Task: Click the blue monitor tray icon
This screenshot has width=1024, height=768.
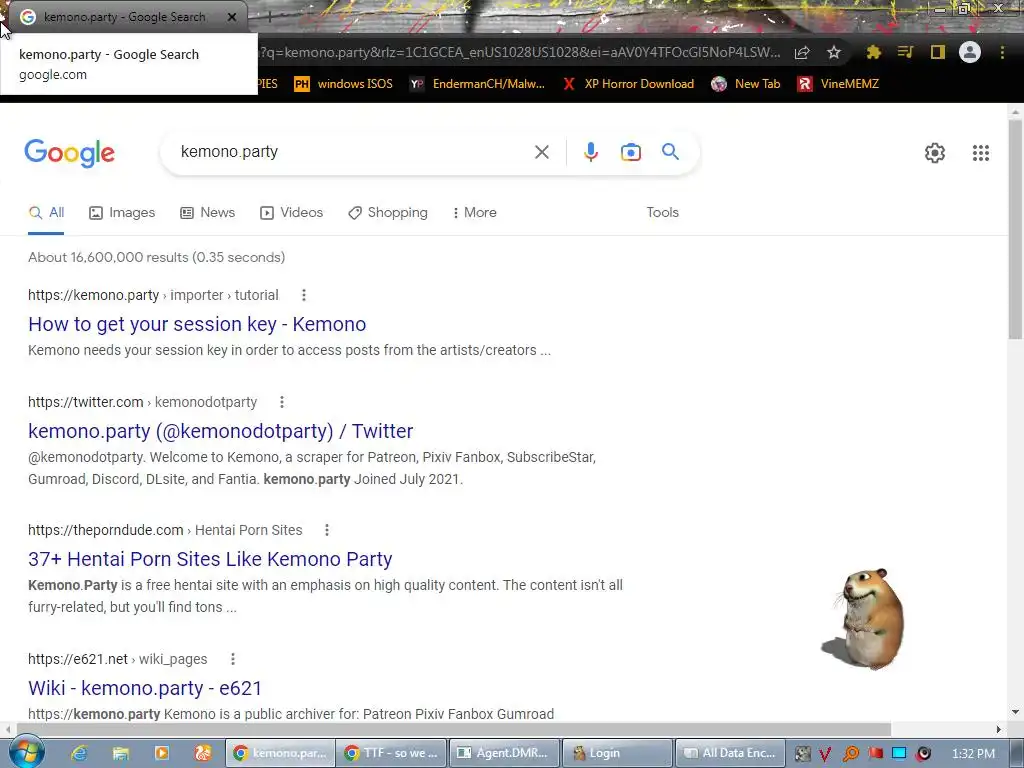Action: click(899, 753)
